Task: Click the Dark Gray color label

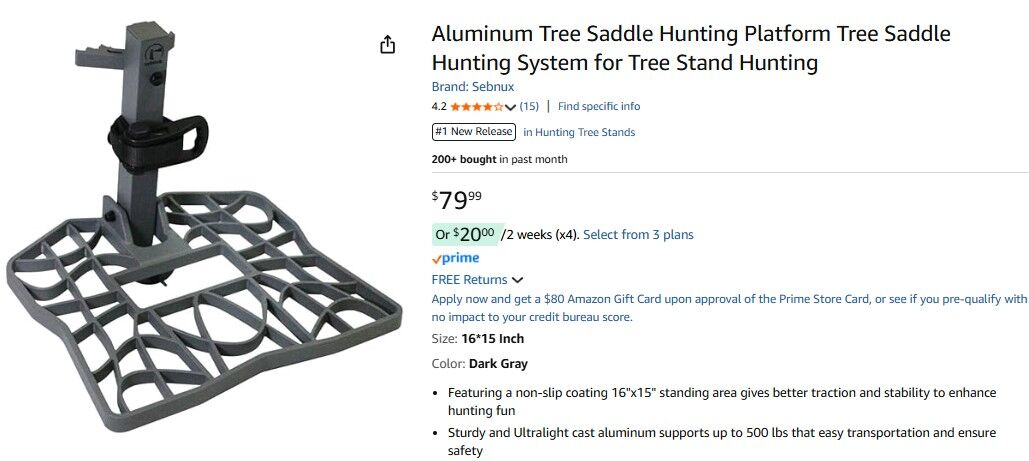Action: point(498,364)
